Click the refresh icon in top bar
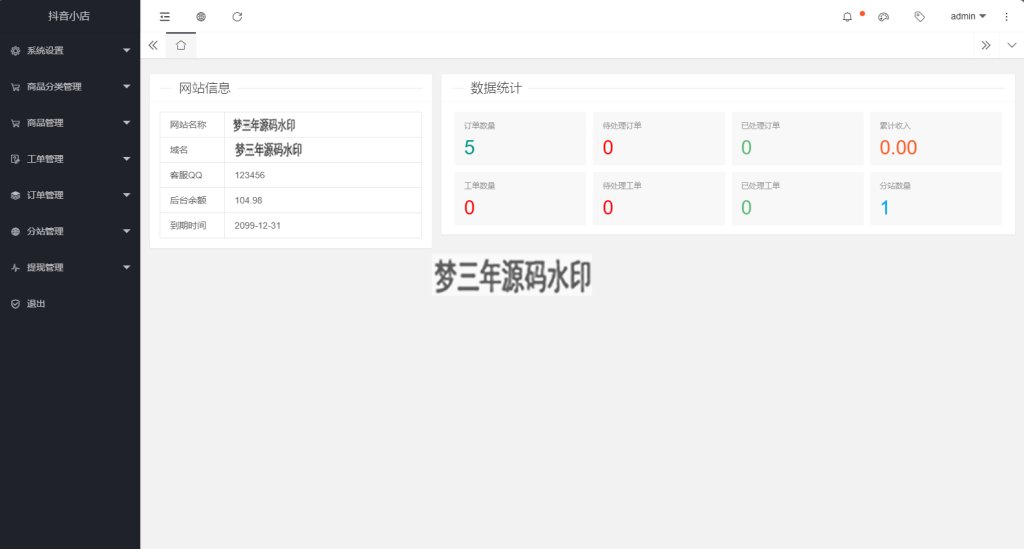This screenshot has height=549, width=1024. point(237,17)
